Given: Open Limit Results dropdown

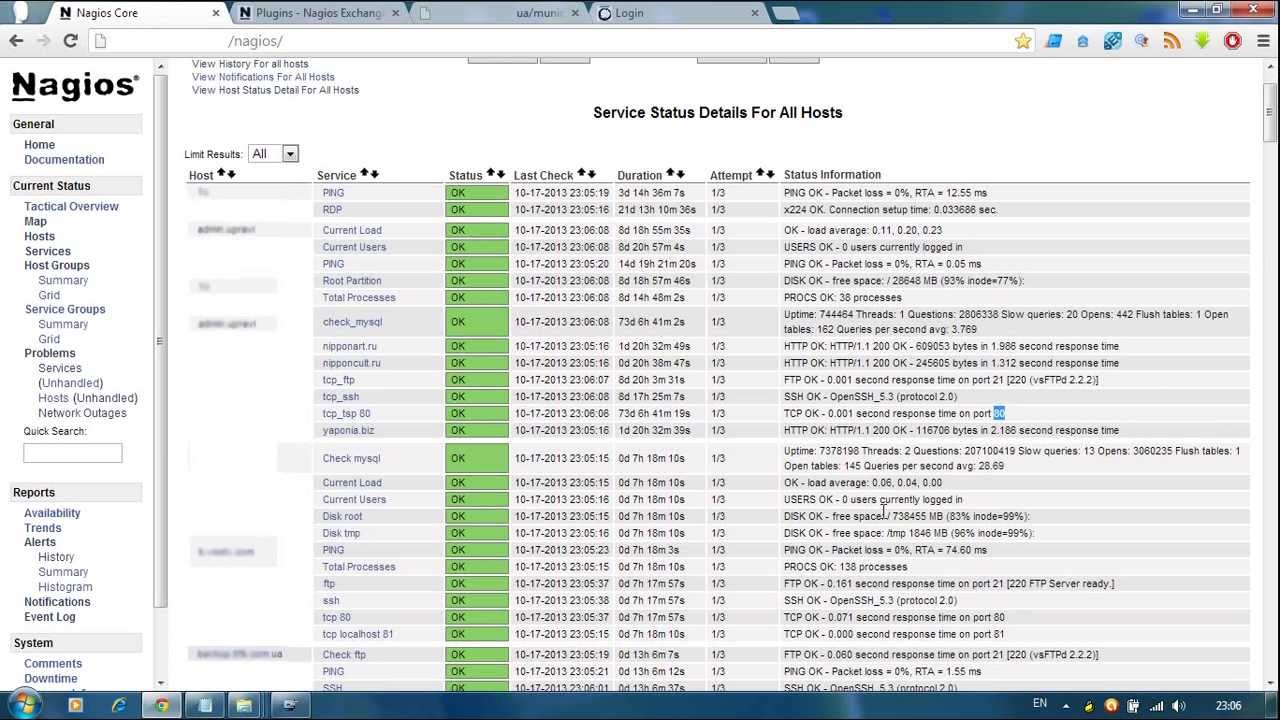Looking at the screenshot, I should point(273,154).
